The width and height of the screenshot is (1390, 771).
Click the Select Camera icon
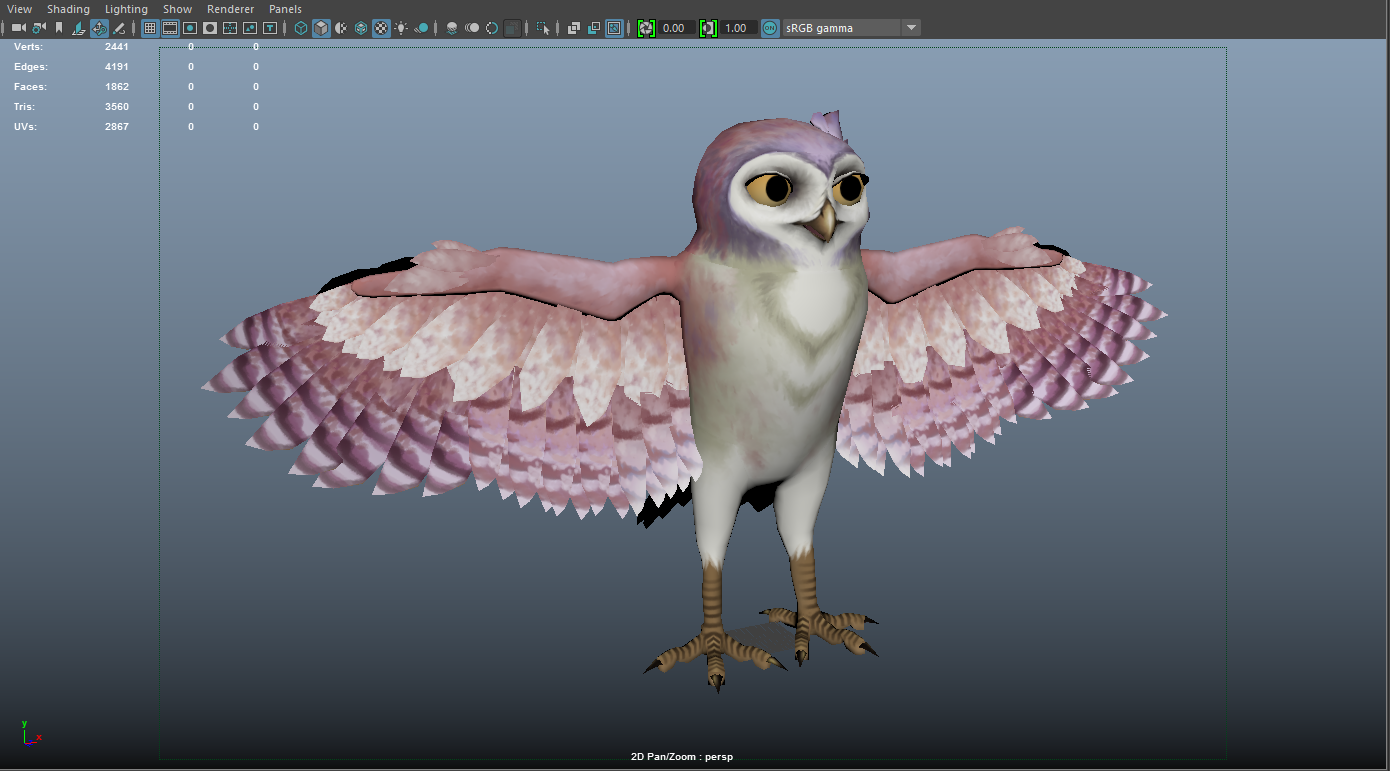pos(18,28)
